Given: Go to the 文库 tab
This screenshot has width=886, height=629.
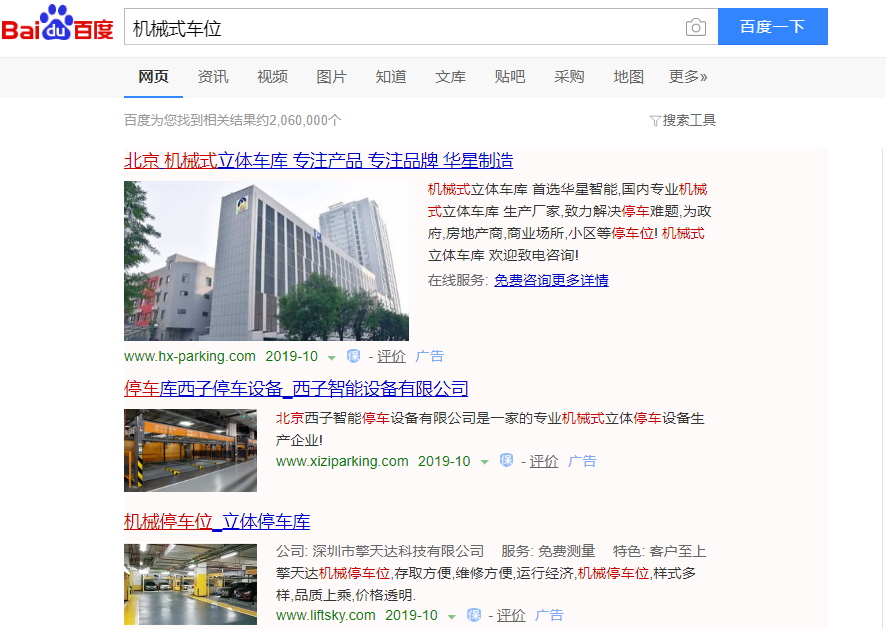Looking at the screenshot, I should click(450, 76).
